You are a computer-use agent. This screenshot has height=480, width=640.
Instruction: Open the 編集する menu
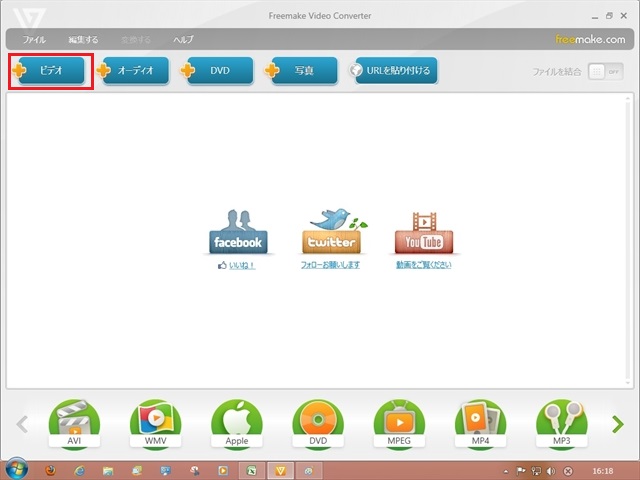click(83, 40)
